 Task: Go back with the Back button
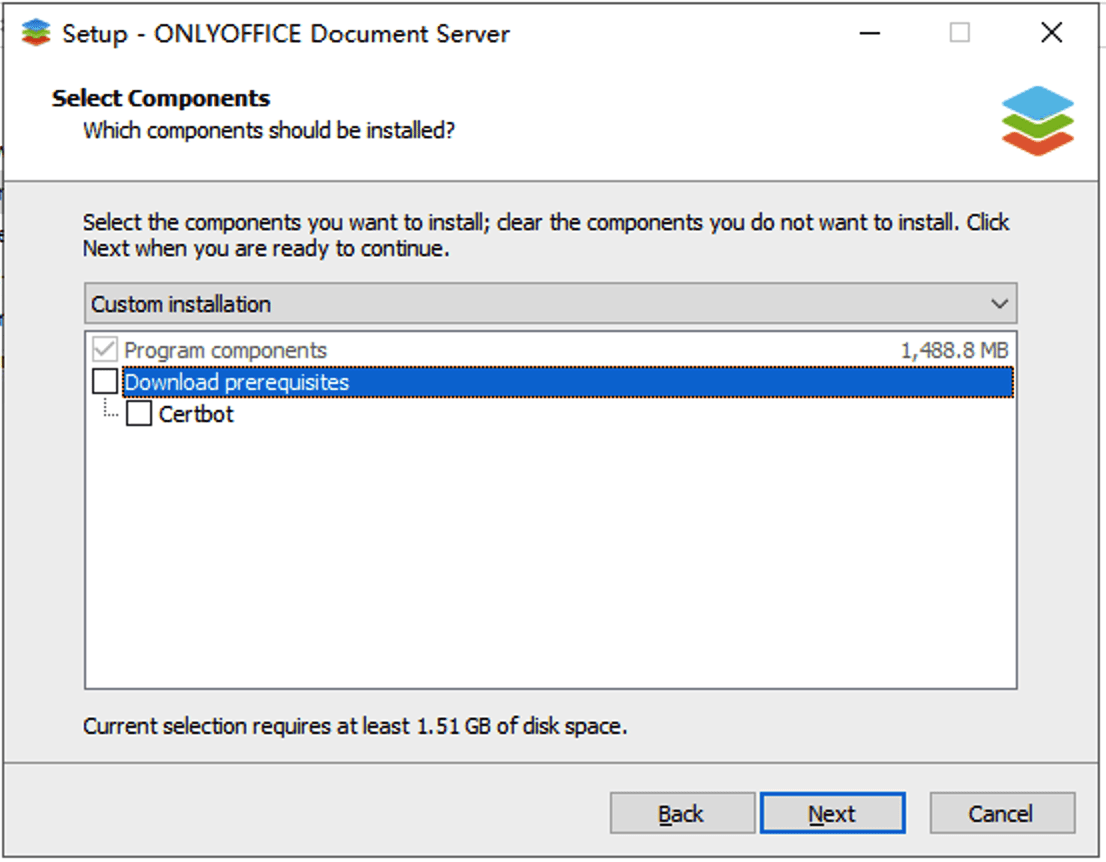pos(682,814)
